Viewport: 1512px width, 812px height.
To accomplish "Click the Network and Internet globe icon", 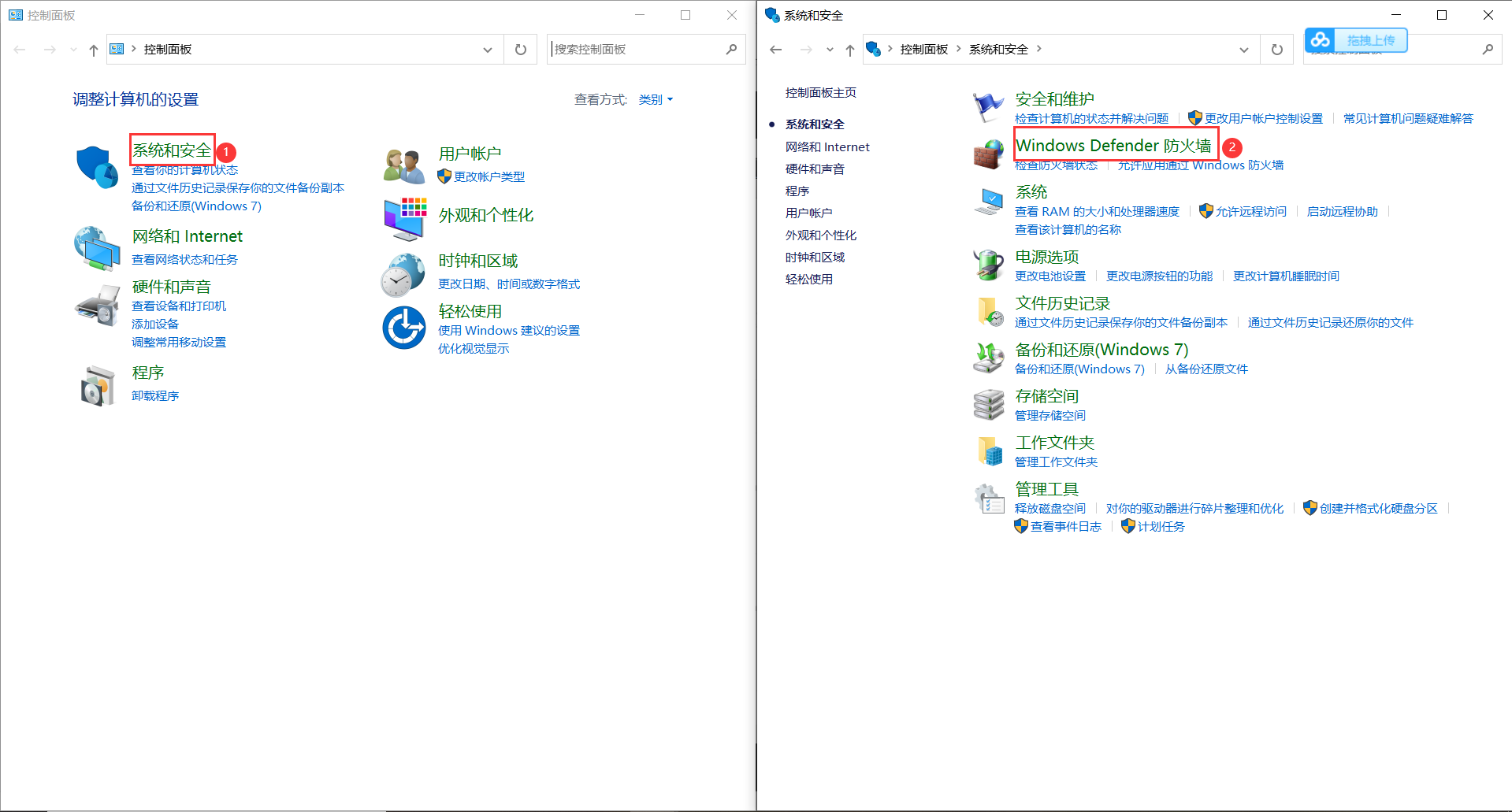I will pyautogui.click(x=97, y=248).
